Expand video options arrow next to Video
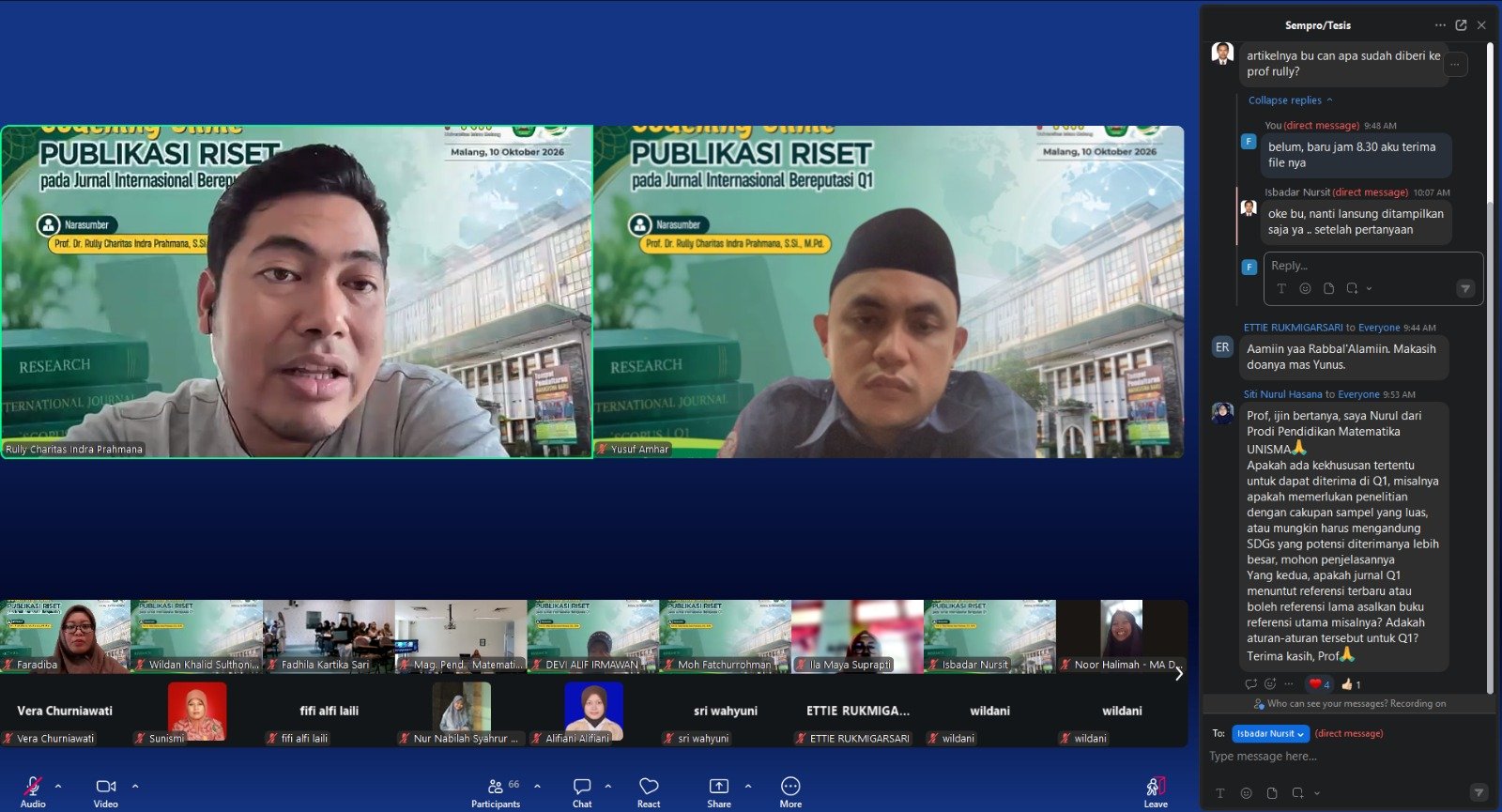This screenshot has height=812, width=1502. point(135,786)
